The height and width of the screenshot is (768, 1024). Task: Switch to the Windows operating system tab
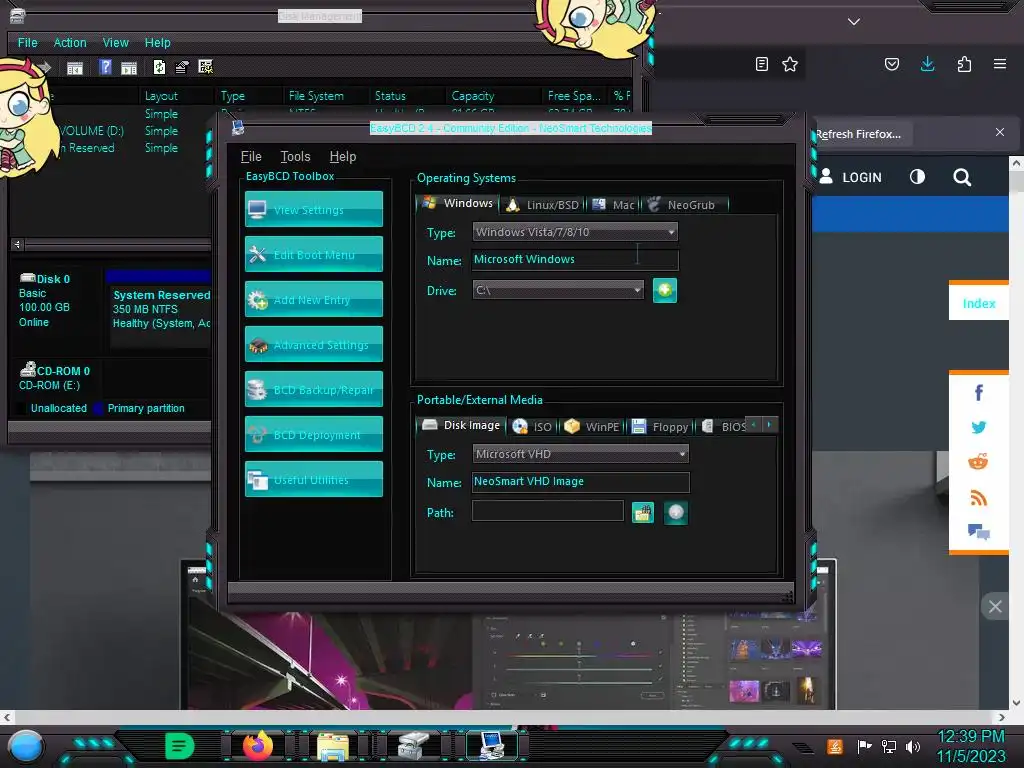tap(457, 204)
